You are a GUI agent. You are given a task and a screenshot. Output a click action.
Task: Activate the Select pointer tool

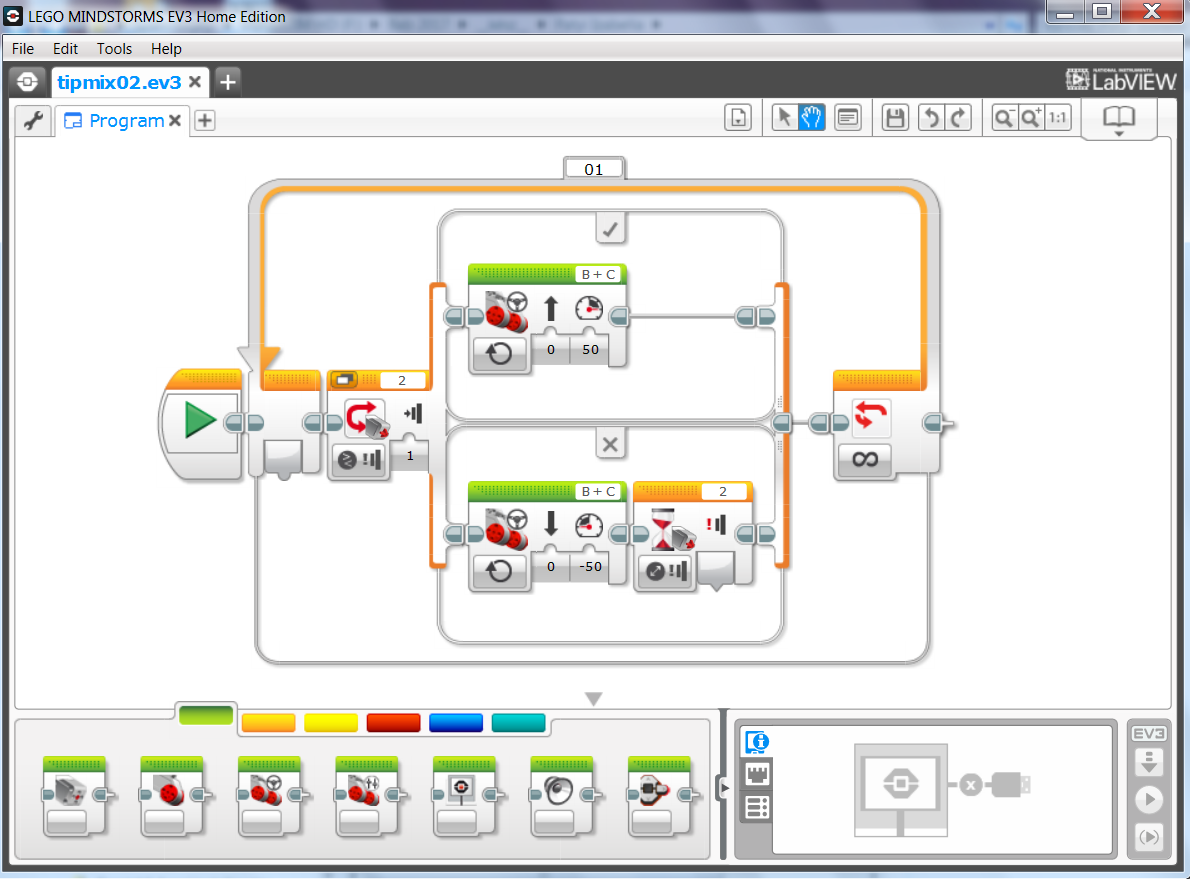[x=784, y=118]
